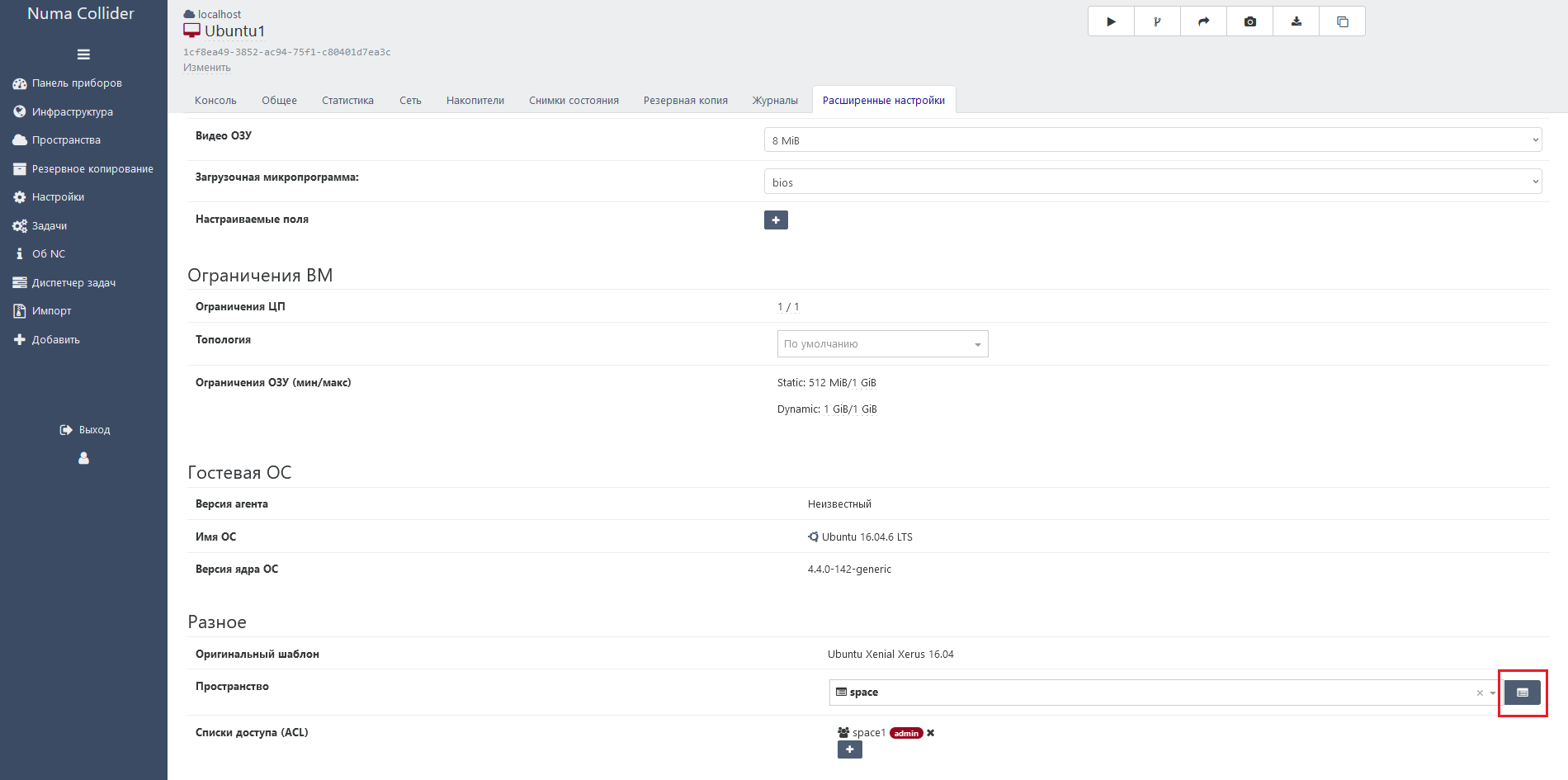This screenshot has height=780, width=1568.
Task: Open the Пространство space dropdown
Action: [1164, 693]
